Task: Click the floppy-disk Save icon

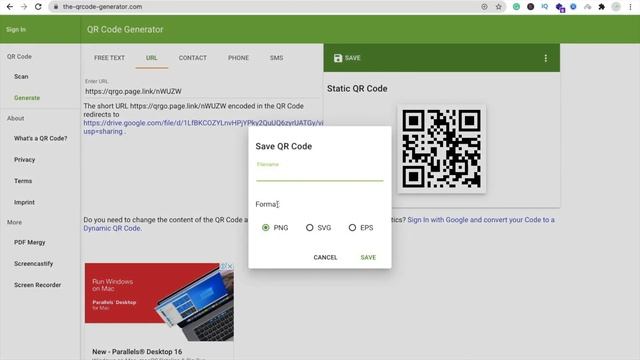Action: [x=338, y=58]
